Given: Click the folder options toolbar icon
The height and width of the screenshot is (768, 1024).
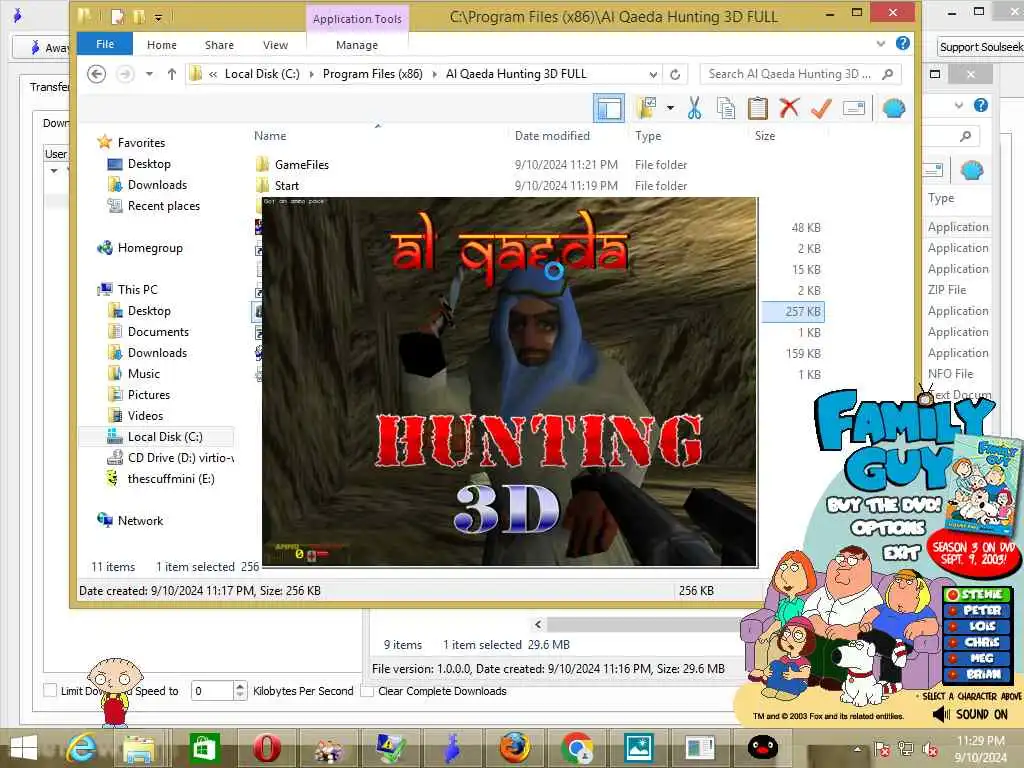Looking at the screenshot, I should click(647, 108).
